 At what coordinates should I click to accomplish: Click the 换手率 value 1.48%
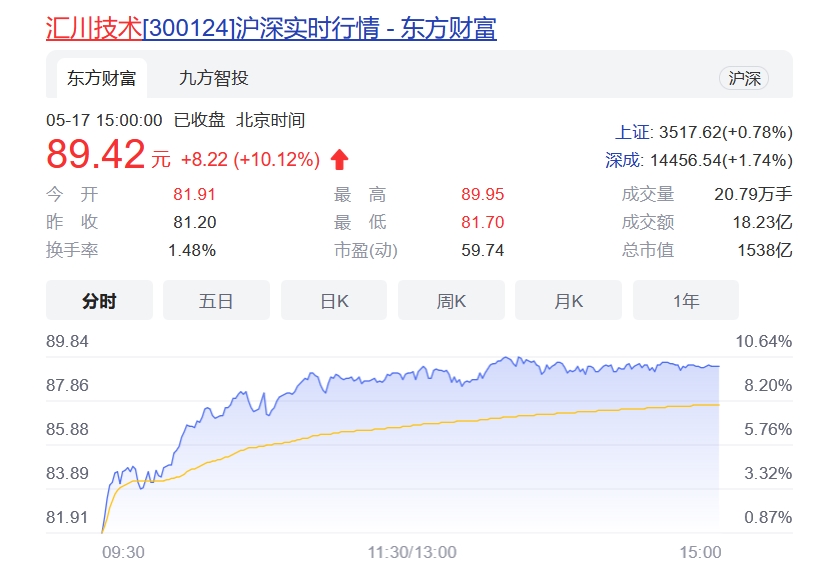(x=192, y=250)
